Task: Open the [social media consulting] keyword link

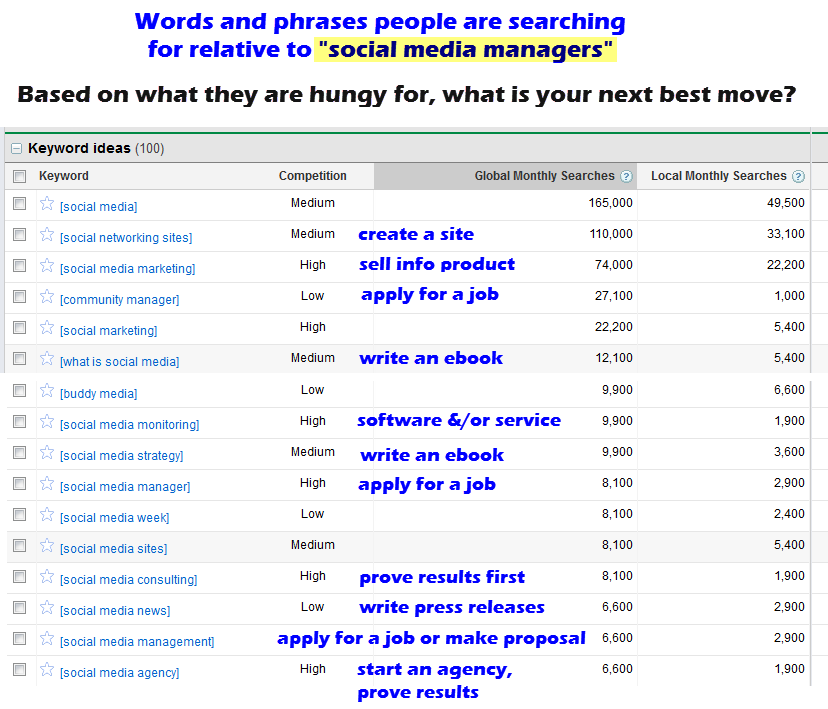Action: point(128,580)
